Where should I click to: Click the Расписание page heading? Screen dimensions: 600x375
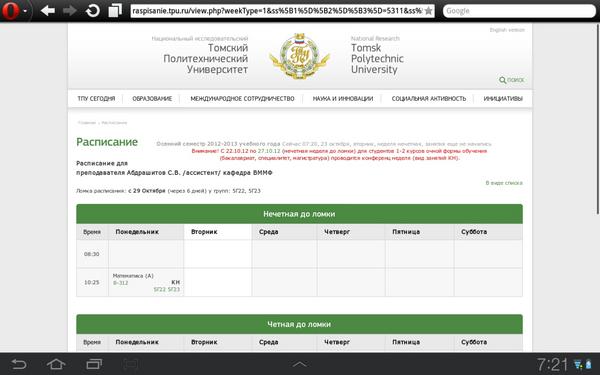click(x=107, y=142)
